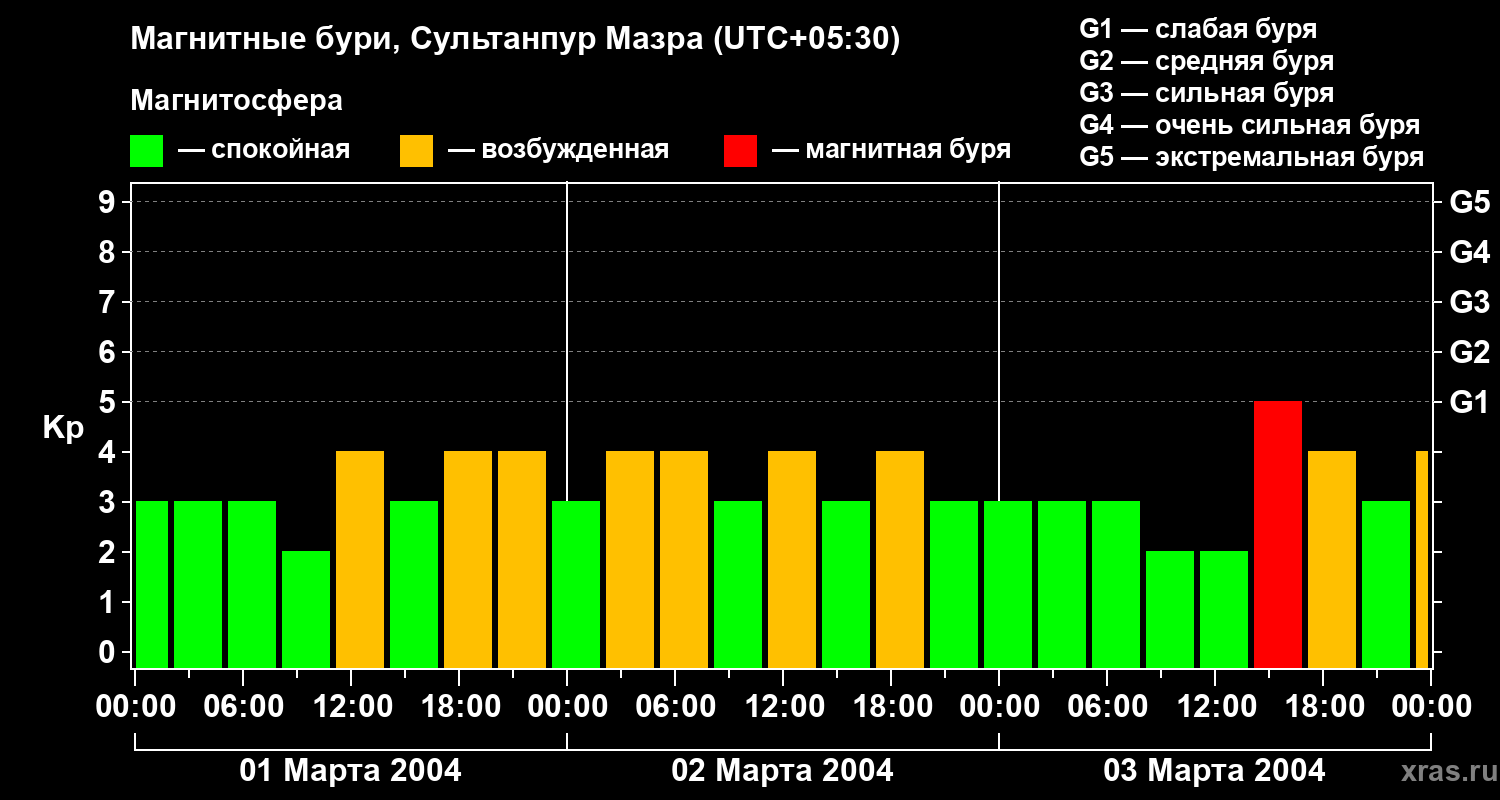Click the Kp axis value '2'

[109, 552]
